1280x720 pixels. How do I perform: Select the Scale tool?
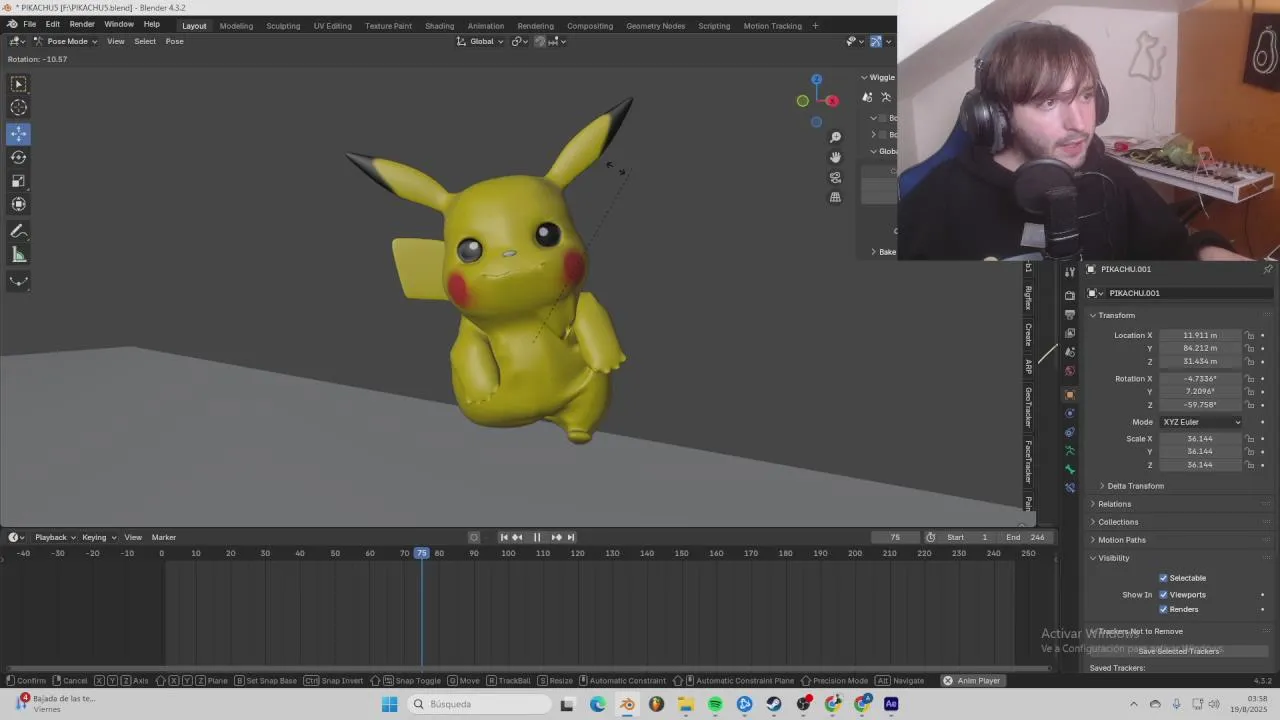click(x=18, y=181)
